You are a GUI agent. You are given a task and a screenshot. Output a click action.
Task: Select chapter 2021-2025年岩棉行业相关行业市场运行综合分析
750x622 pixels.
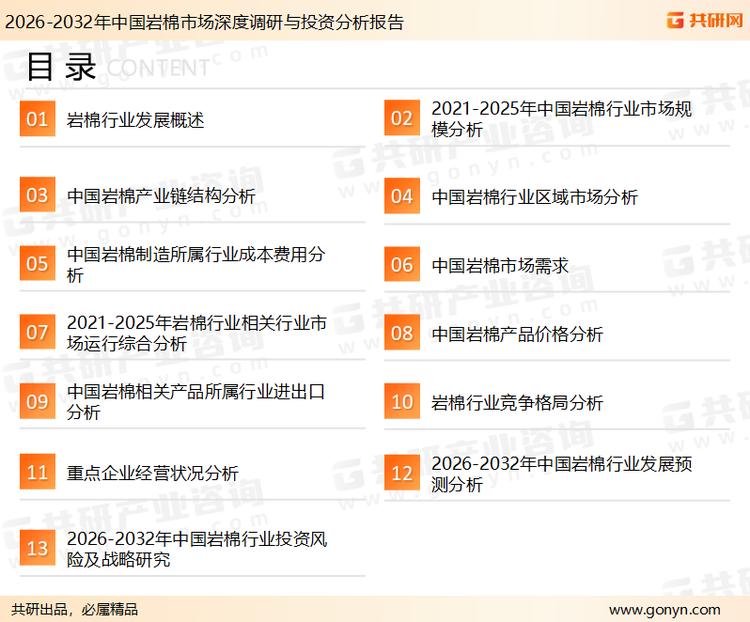[x=197, y=333]
